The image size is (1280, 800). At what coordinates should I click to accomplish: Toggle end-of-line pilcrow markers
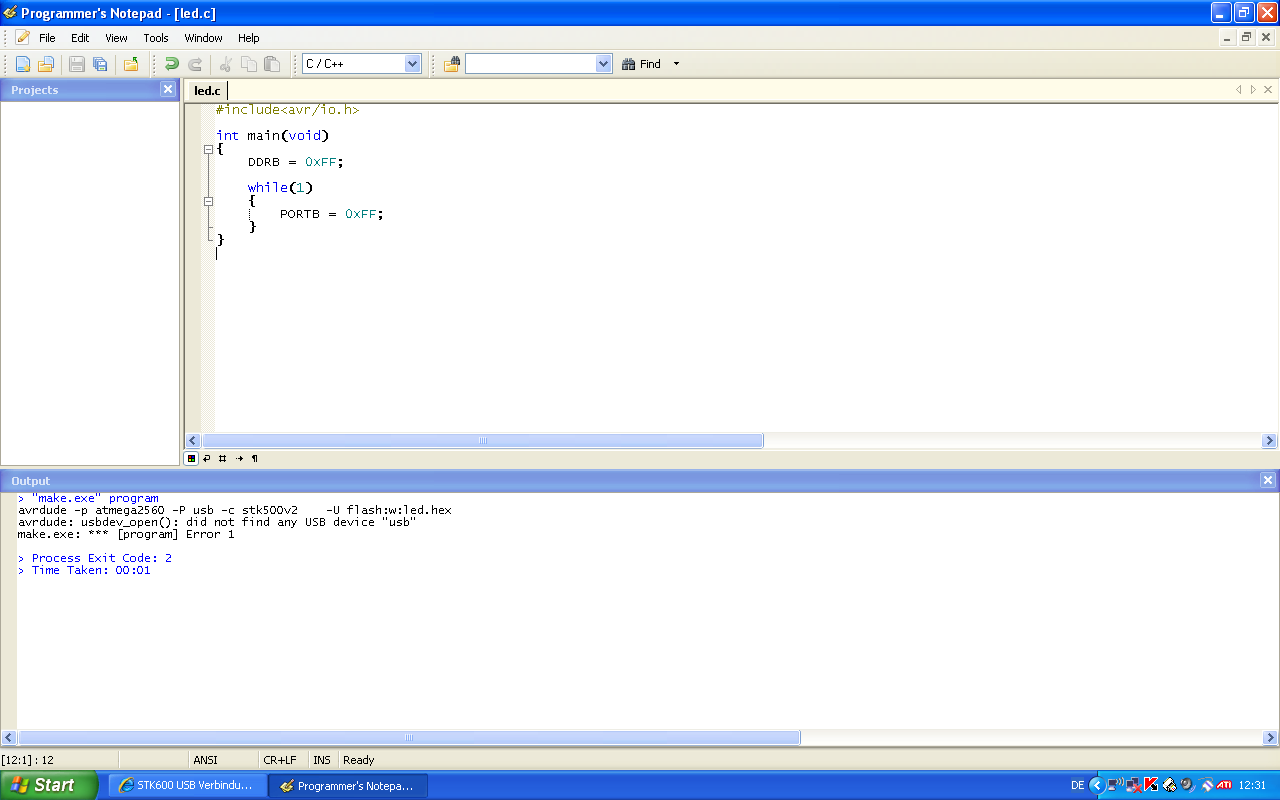point(254,458)
